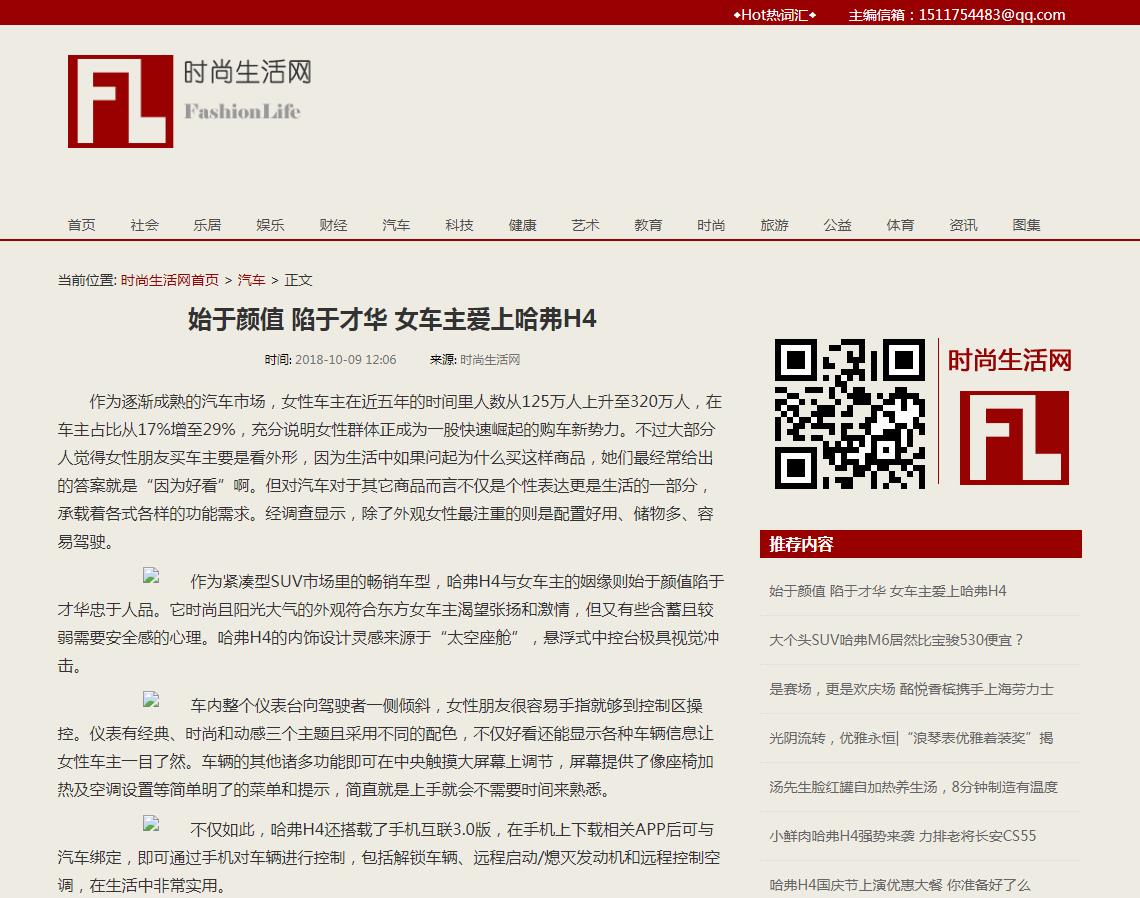Go to the 娱乐 section

pos(270,225)
